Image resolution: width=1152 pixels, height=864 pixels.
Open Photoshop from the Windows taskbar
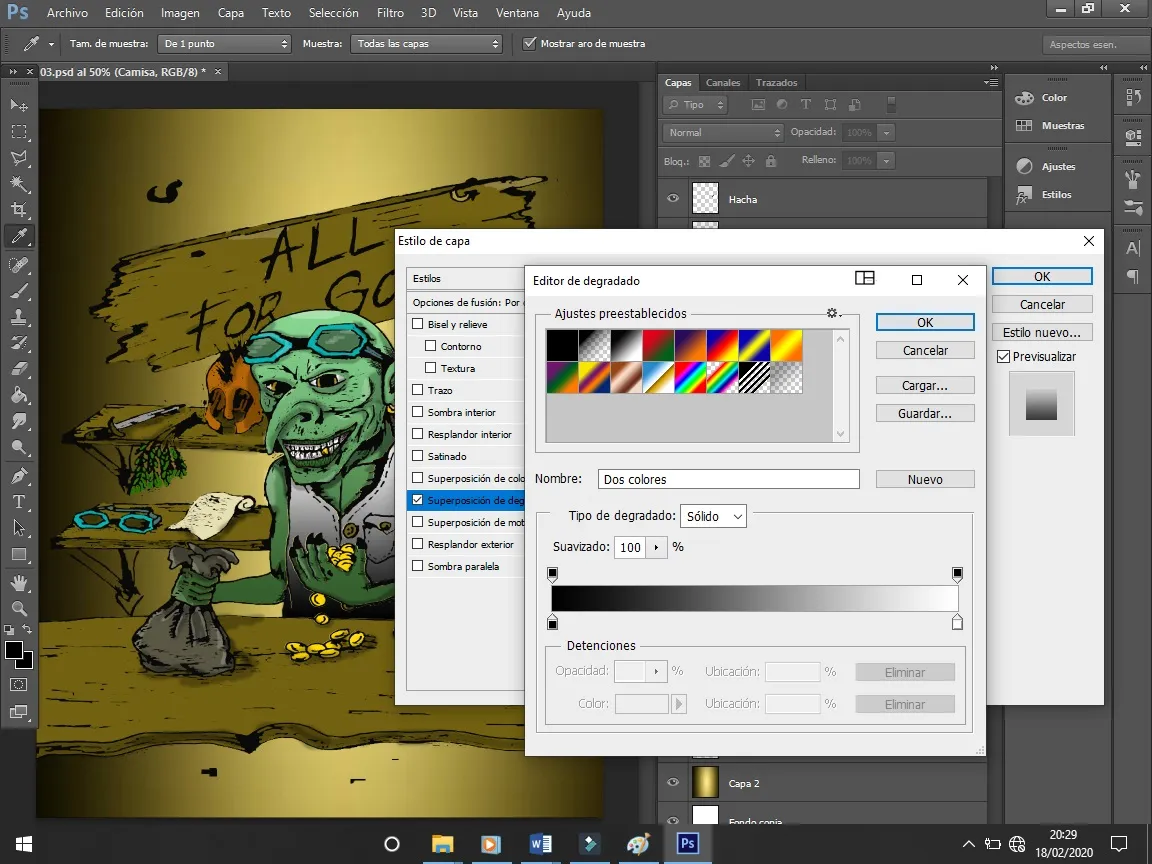click(x=688, y=843)
